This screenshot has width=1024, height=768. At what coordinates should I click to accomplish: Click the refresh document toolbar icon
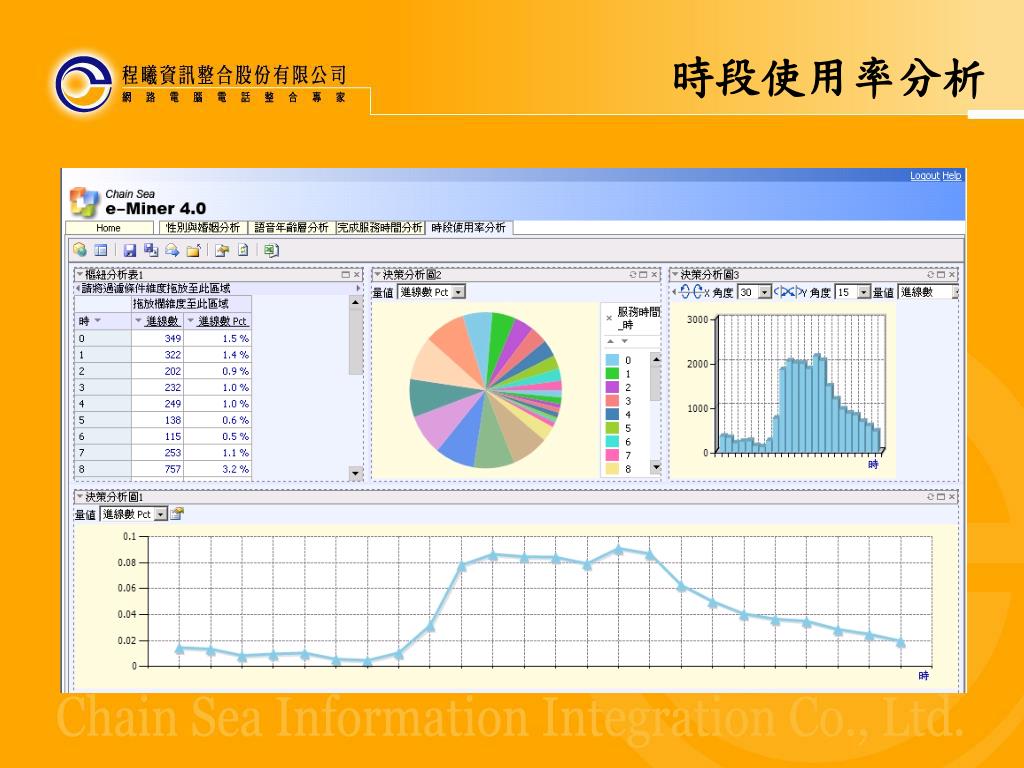243,249
